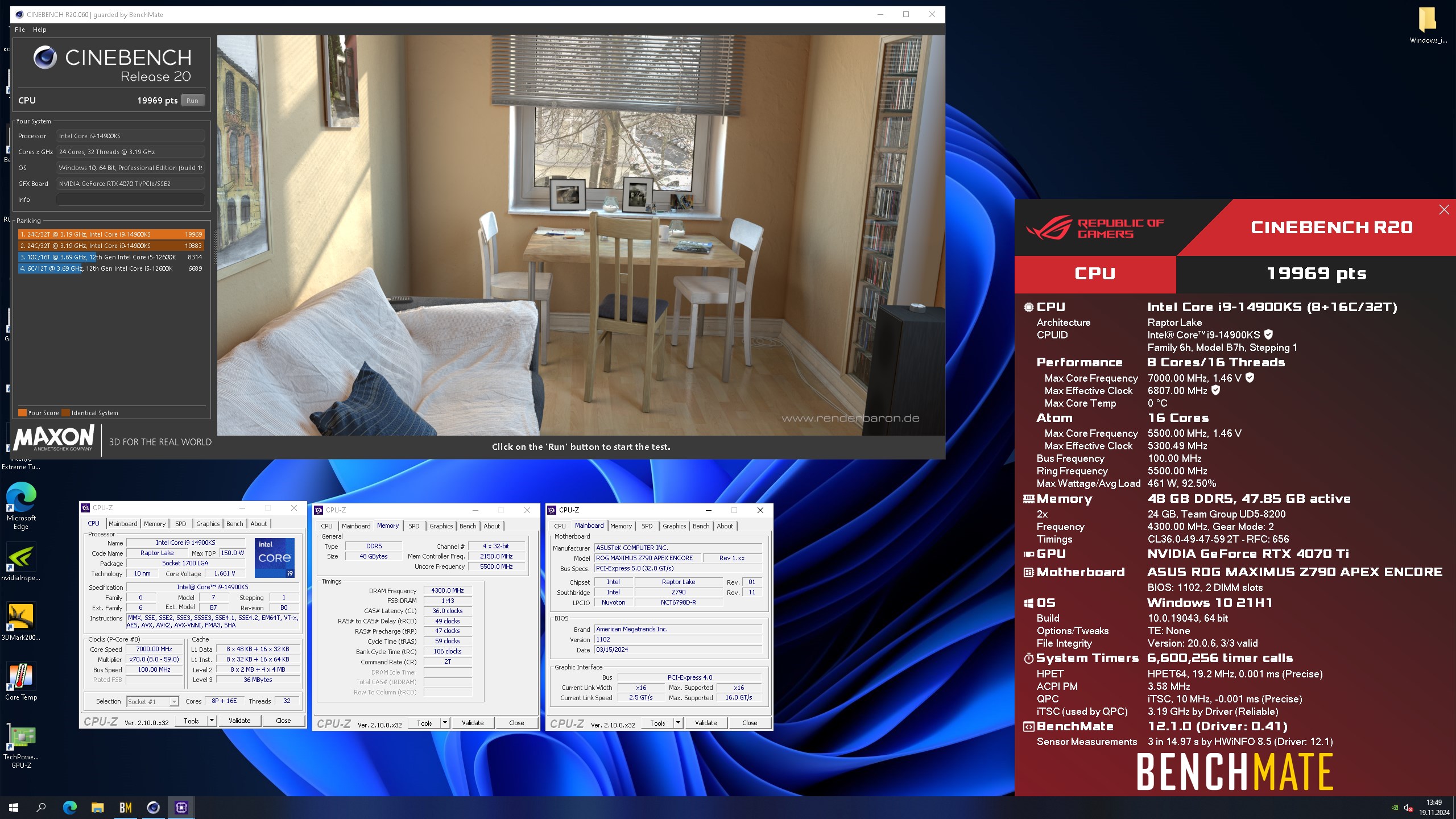Viewport: 1456px width, 819px height.
Task: Open nvidiaInspector desktop shortcut
Action: pos(21,562)
